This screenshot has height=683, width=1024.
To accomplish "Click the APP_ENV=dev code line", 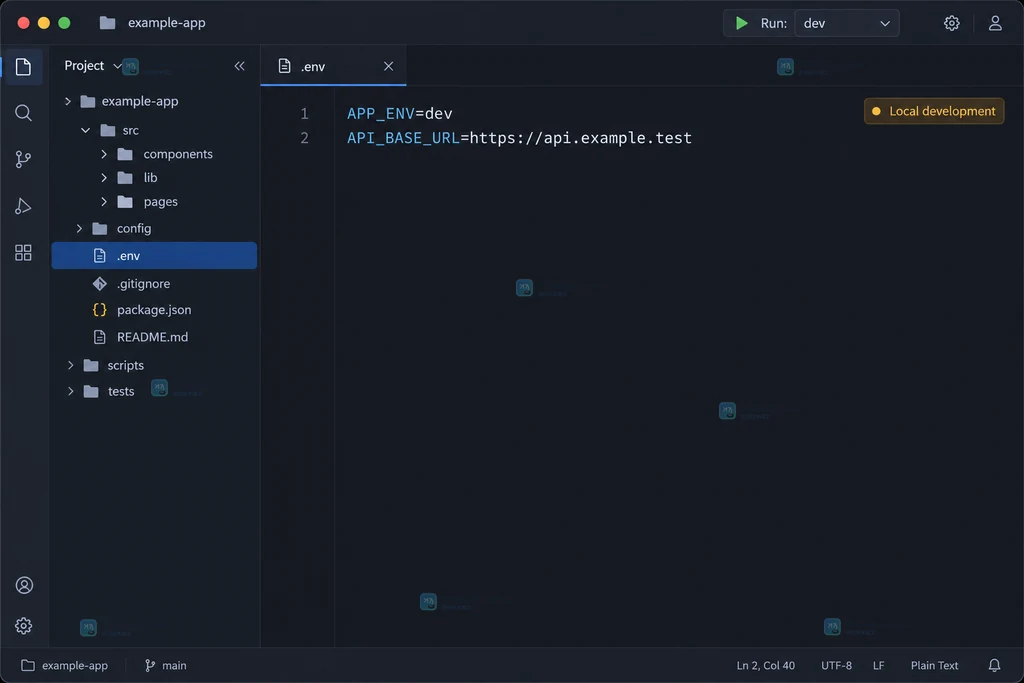I will [400, 114].
